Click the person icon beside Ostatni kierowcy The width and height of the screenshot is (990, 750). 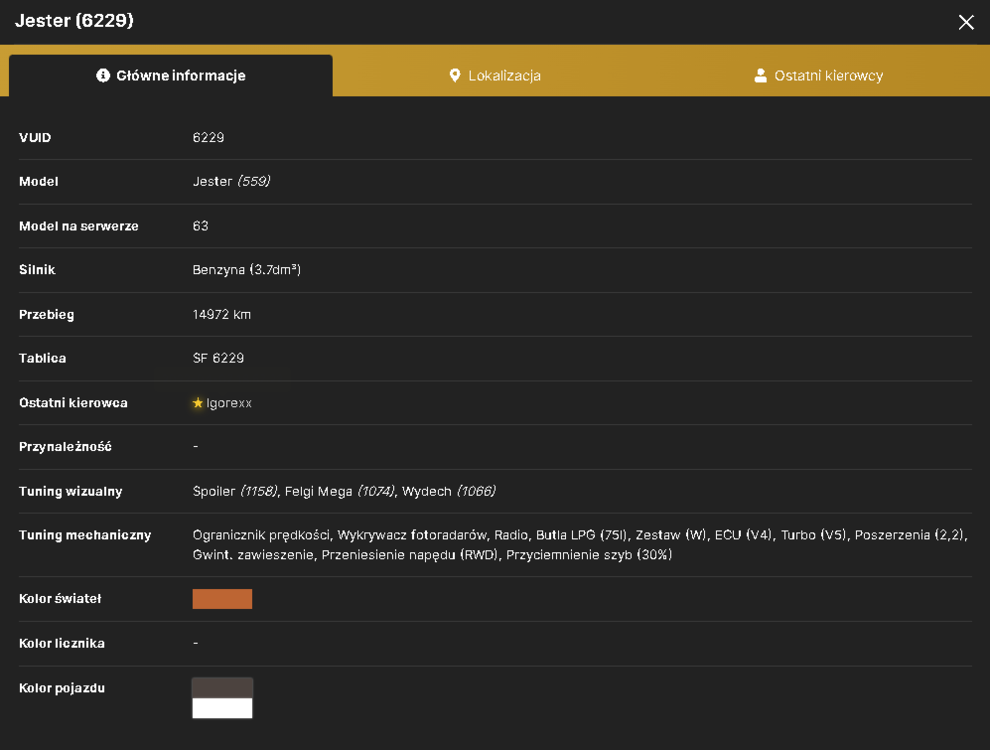pos(761,76)
